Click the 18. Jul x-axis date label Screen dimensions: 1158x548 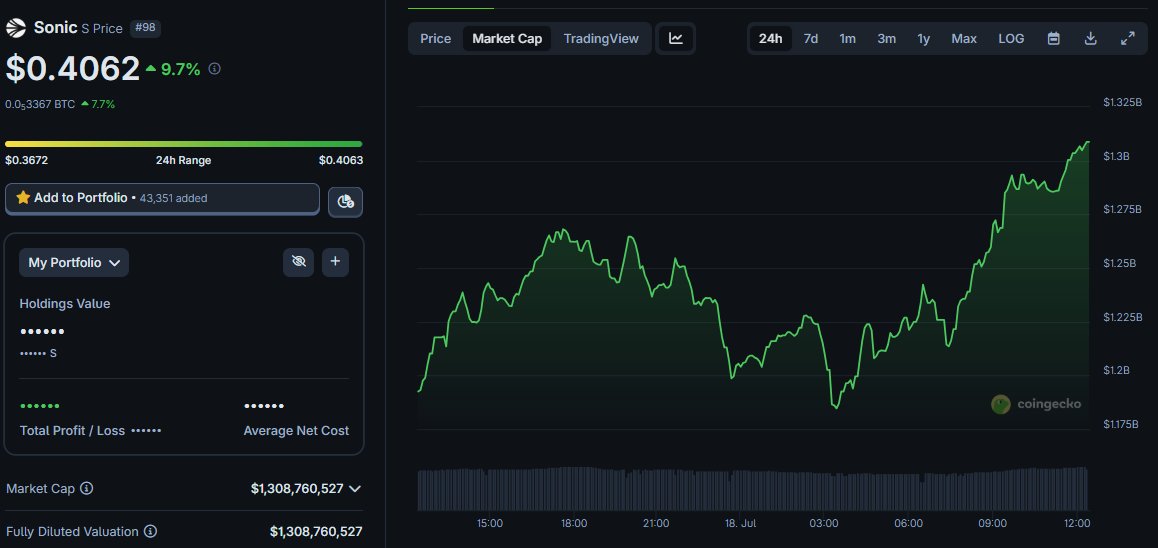click(x=739, y=523)
